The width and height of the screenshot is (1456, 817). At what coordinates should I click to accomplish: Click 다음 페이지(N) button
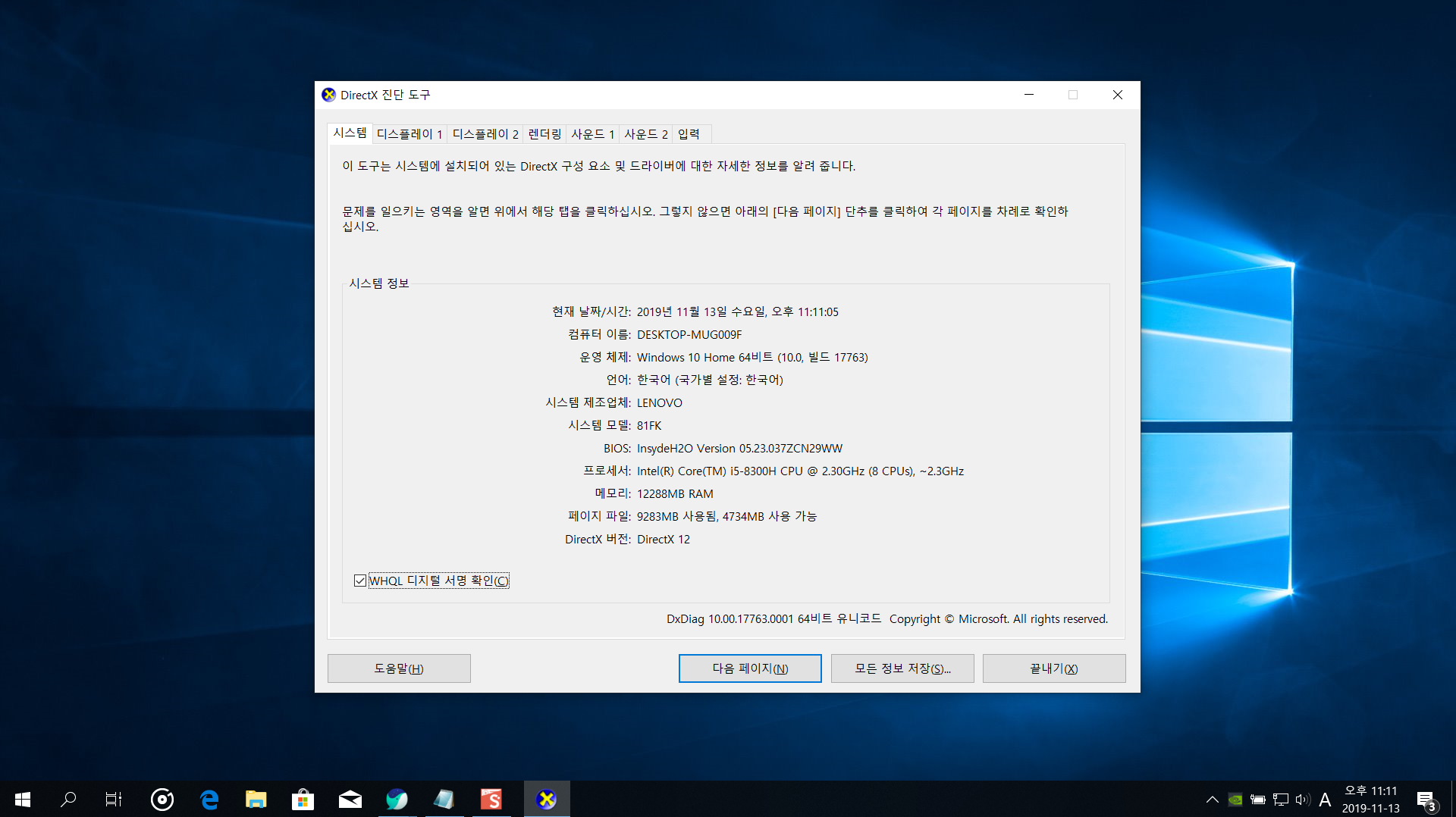pos(750,668)
